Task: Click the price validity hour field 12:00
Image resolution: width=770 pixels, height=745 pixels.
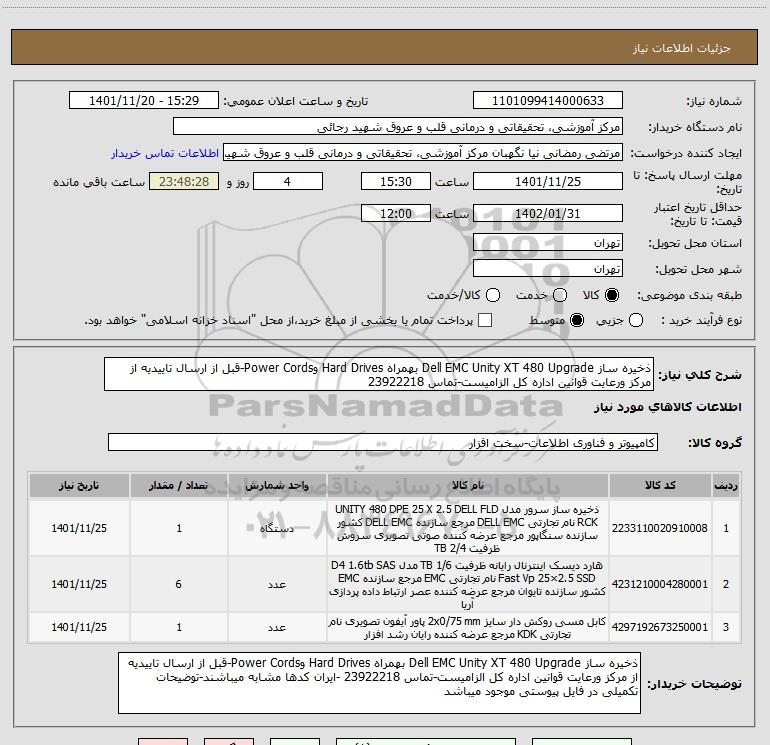Action: pos(396,214)
